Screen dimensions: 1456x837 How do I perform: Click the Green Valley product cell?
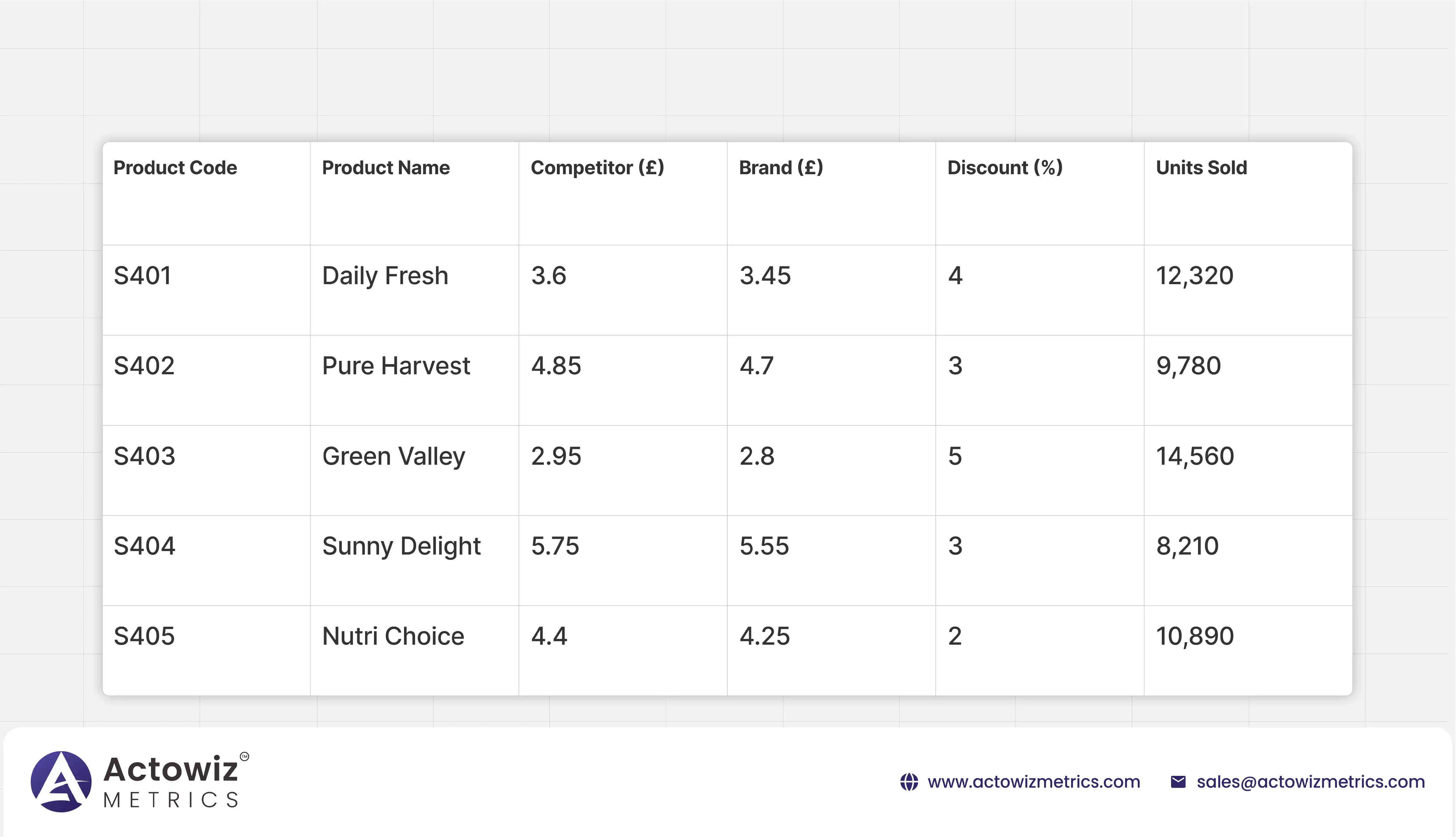pos(394,456)
